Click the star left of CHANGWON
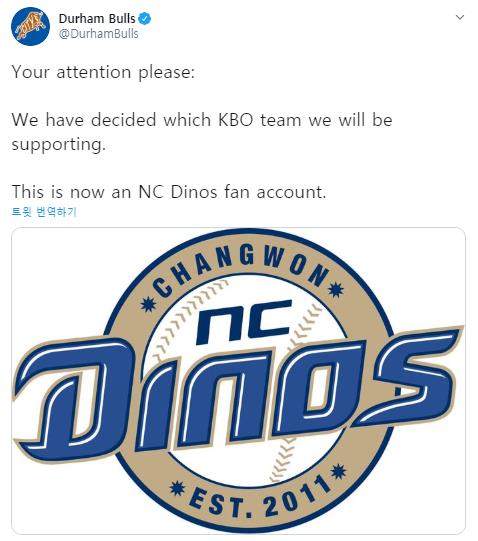 pos(149,304)
